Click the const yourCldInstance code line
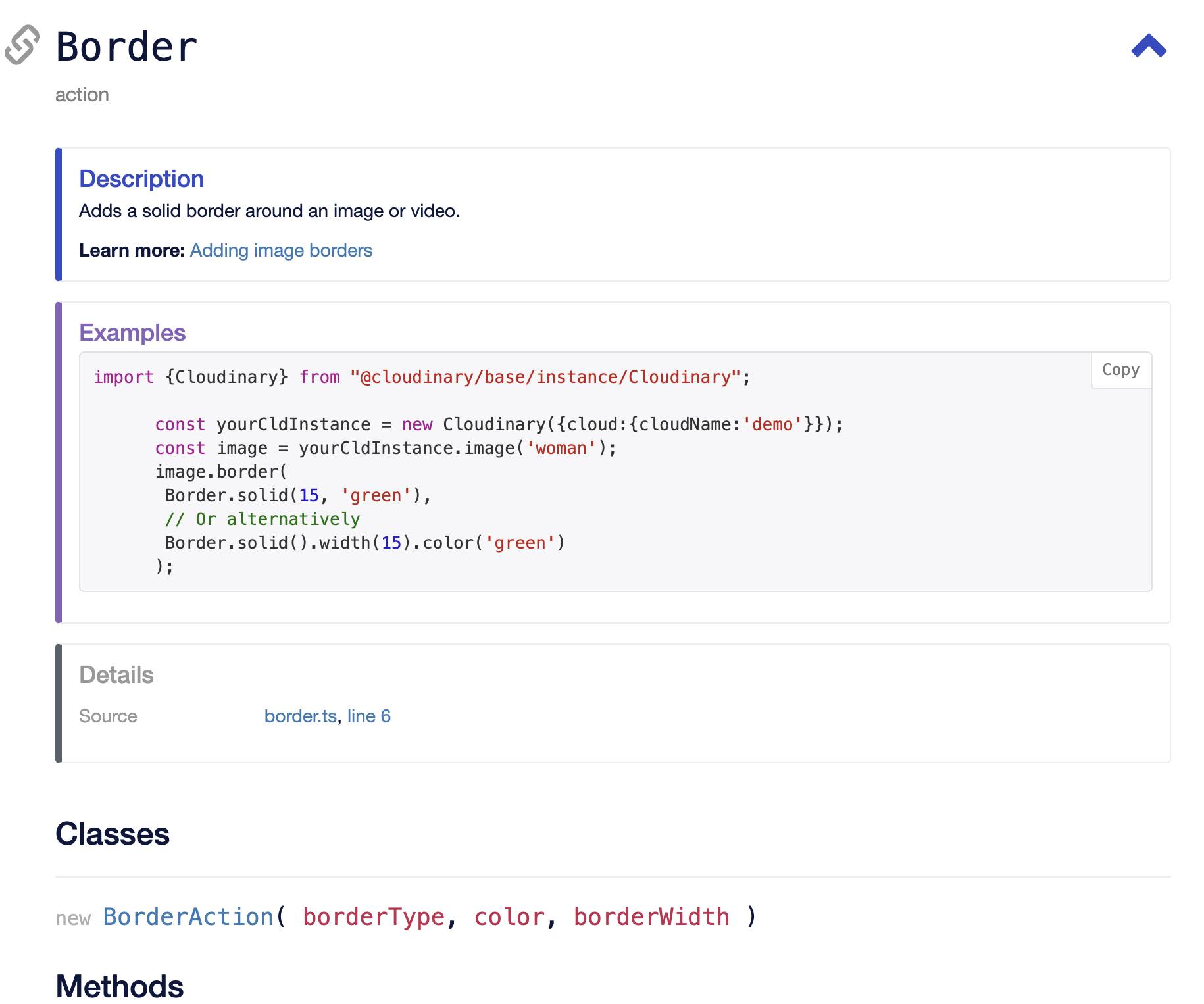Image resolution: width=1204 pixels, height=1004 pixels. point(499,424)
